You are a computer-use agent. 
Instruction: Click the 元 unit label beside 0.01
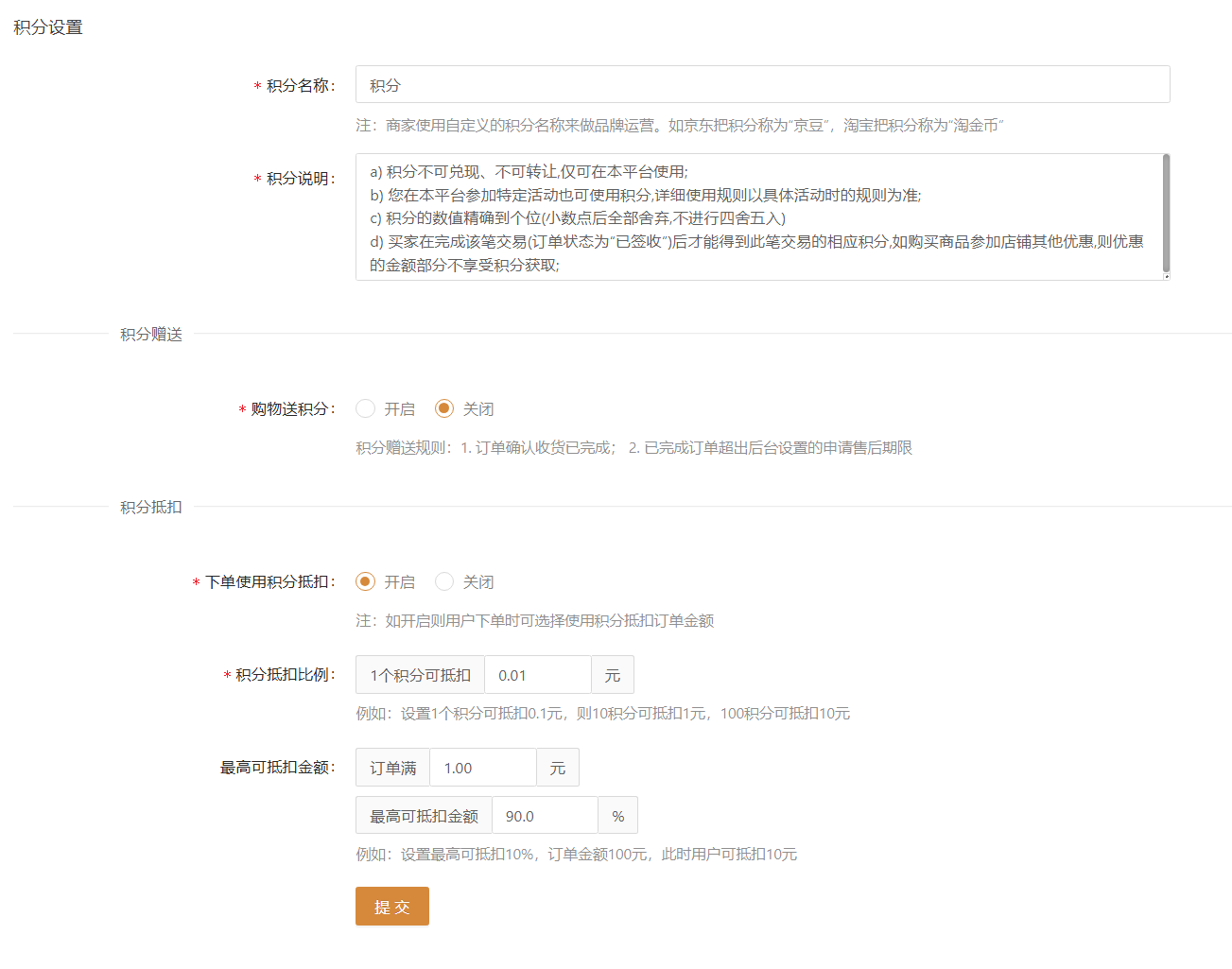(x=612, y=674)
